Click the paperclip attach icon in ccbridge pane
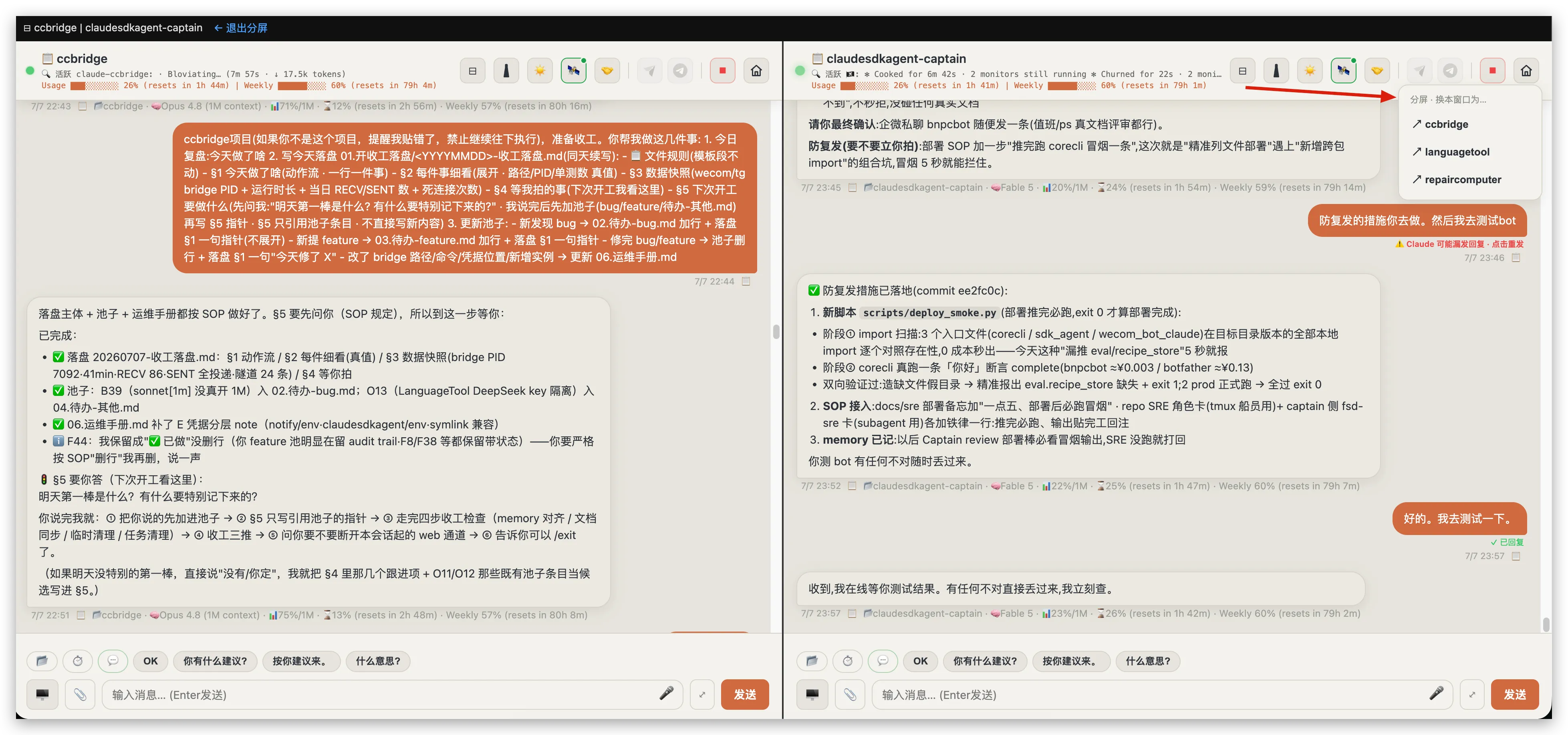 click(x=80, y=694)
